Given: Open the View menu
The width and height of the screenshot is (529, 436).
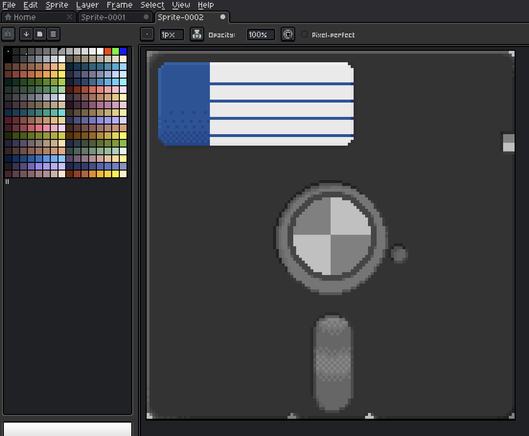Looking at the screenshot, I should pos(181,5).
